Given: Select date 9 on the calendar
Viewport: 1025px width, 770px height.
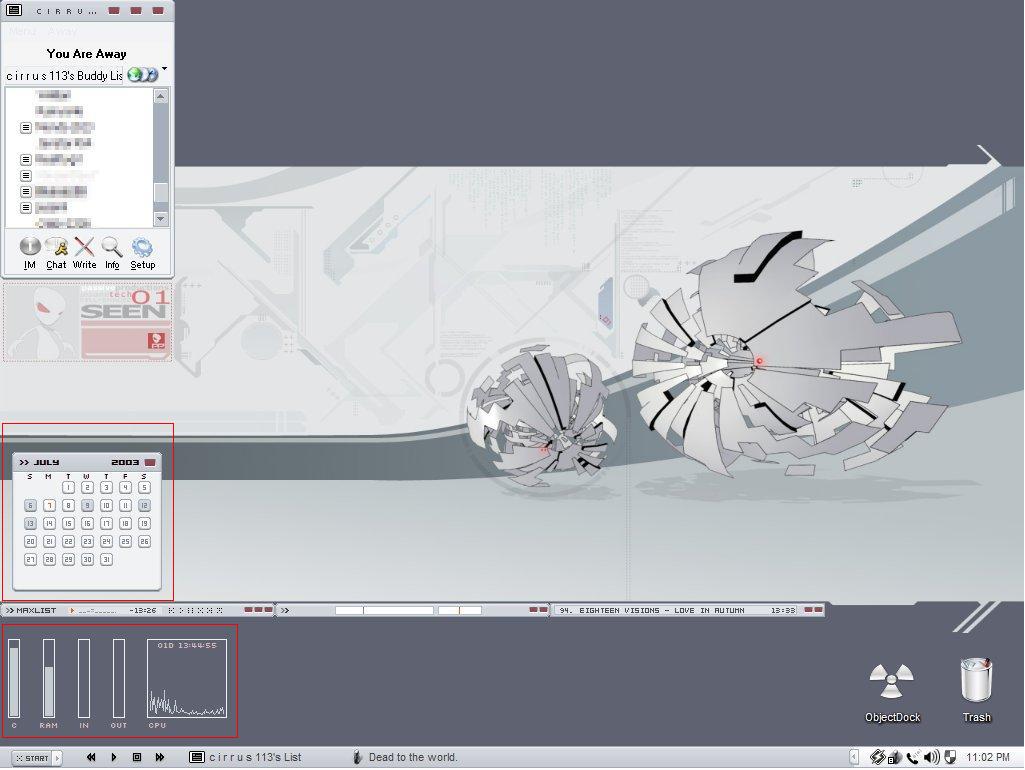Looking at the screenshot, I should [x=87, y=505].
